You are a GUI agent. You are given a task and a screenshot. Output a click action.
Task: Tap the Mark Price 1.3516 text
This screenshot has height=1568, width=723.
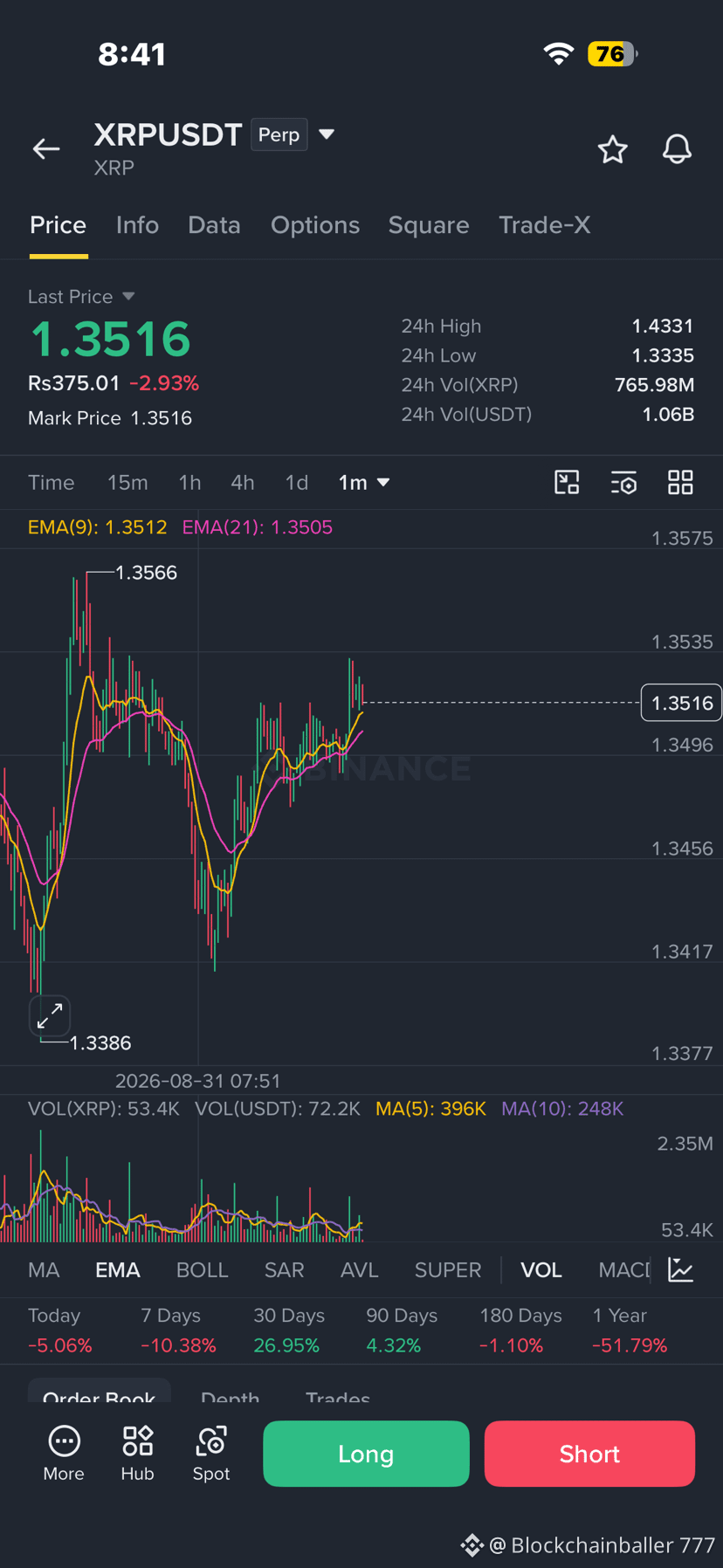click(110, 418)
